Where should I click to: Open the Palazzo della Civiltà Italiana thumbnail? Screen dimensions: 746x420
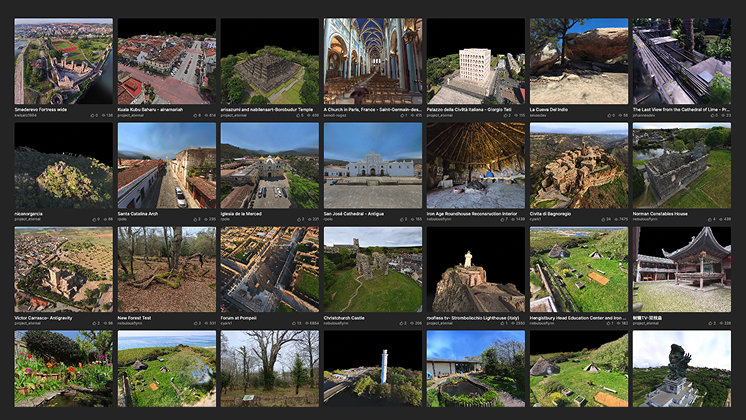pos(476,61)
